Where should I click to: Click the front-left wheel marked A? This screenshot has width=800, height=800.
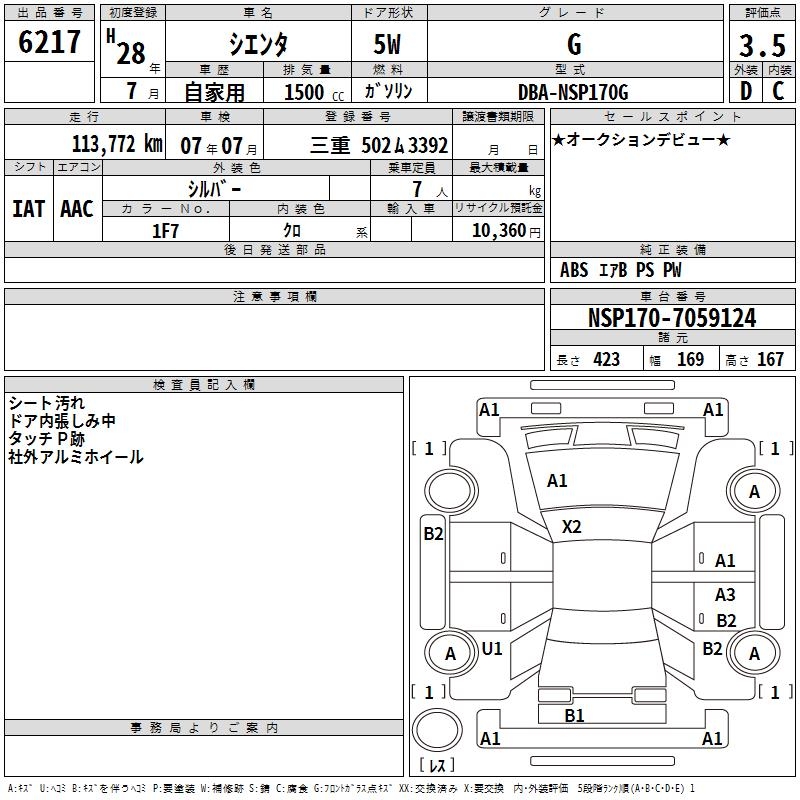click(754, 491)
